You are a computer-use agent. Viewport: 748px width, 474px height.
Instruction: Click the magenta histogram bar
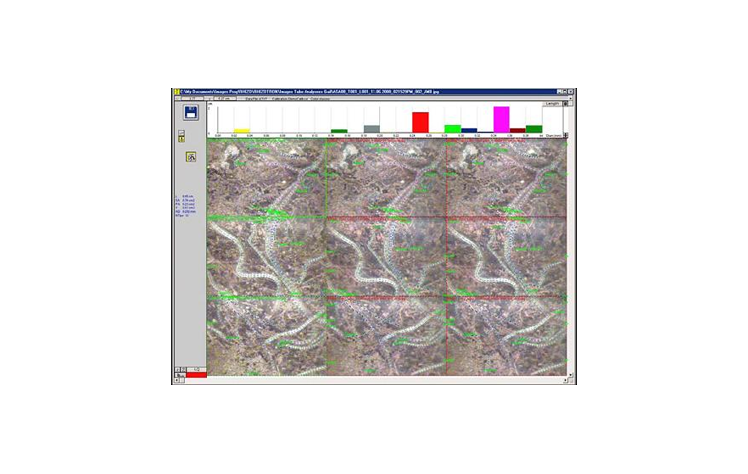501,119
